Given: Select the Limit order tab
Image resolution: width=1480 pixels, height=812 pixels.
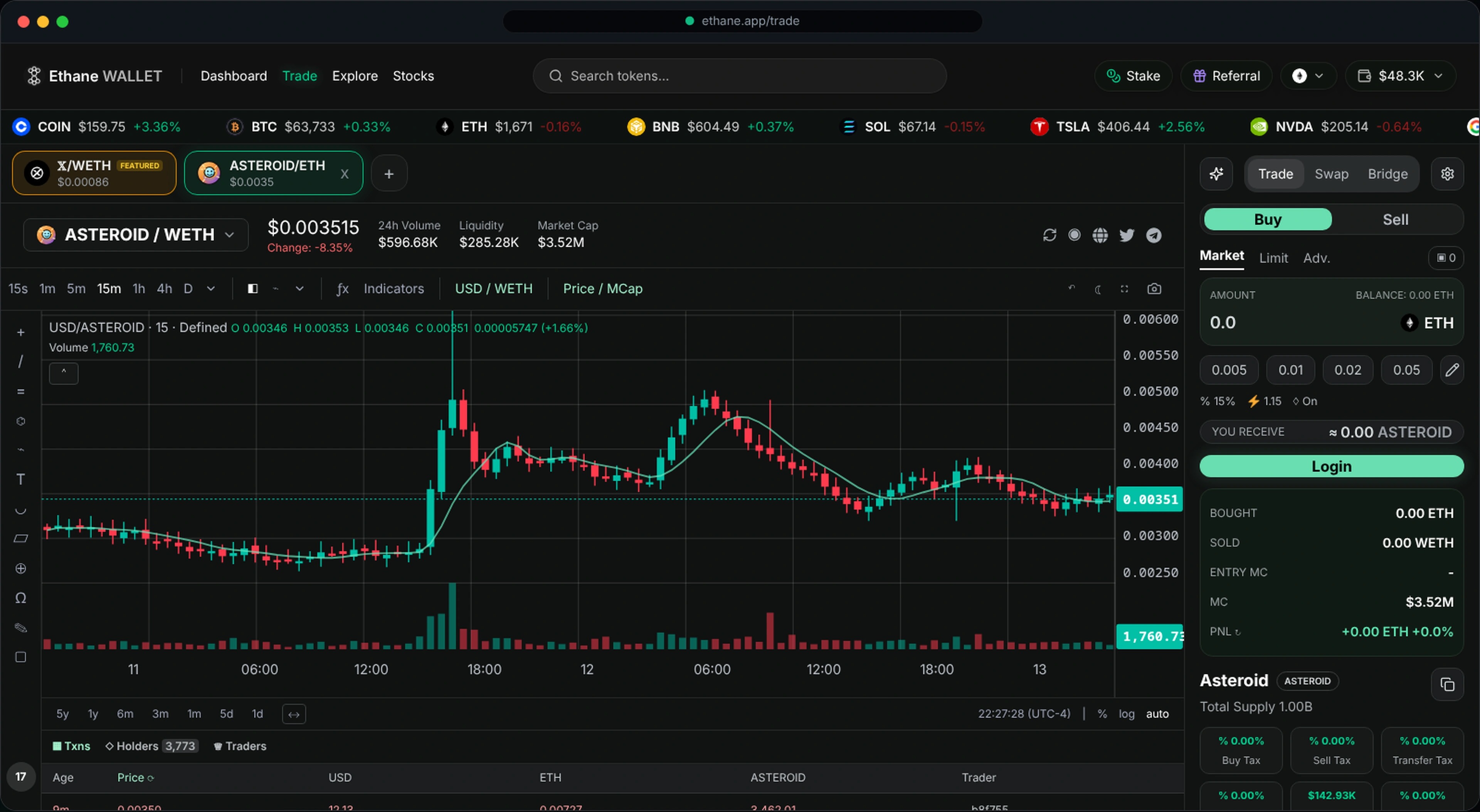Looking at the screenshot, I should tap(1273, 258).
